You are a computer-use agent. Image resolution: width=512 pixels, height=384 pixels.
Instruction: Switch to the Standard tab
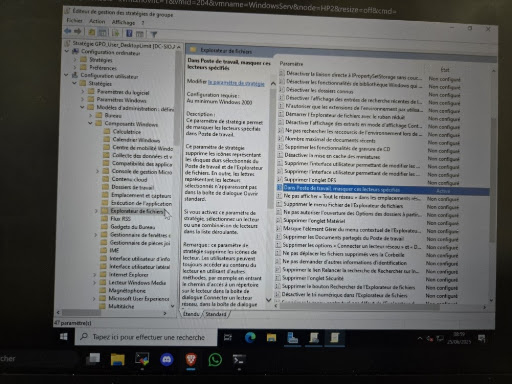pos(216,314)
